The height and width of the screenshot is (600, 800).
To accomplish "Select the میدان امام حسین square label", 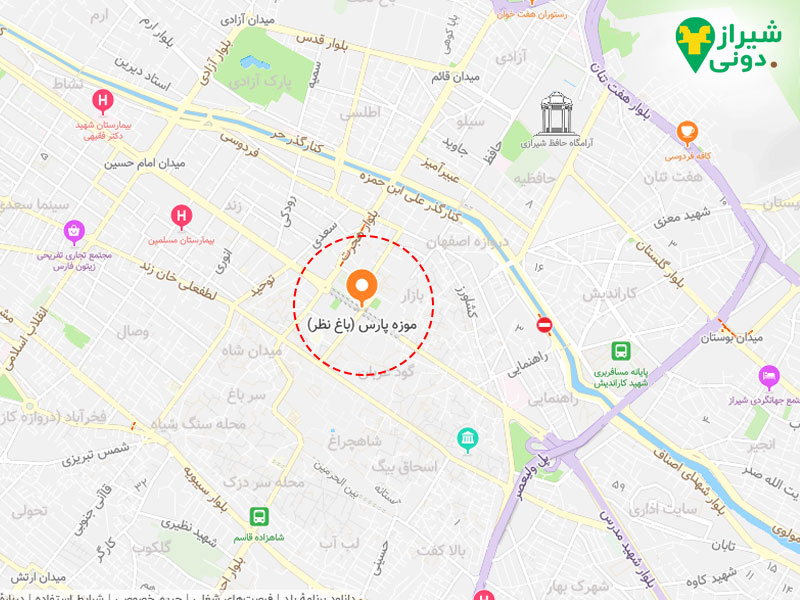I will [x=145, y=164].
